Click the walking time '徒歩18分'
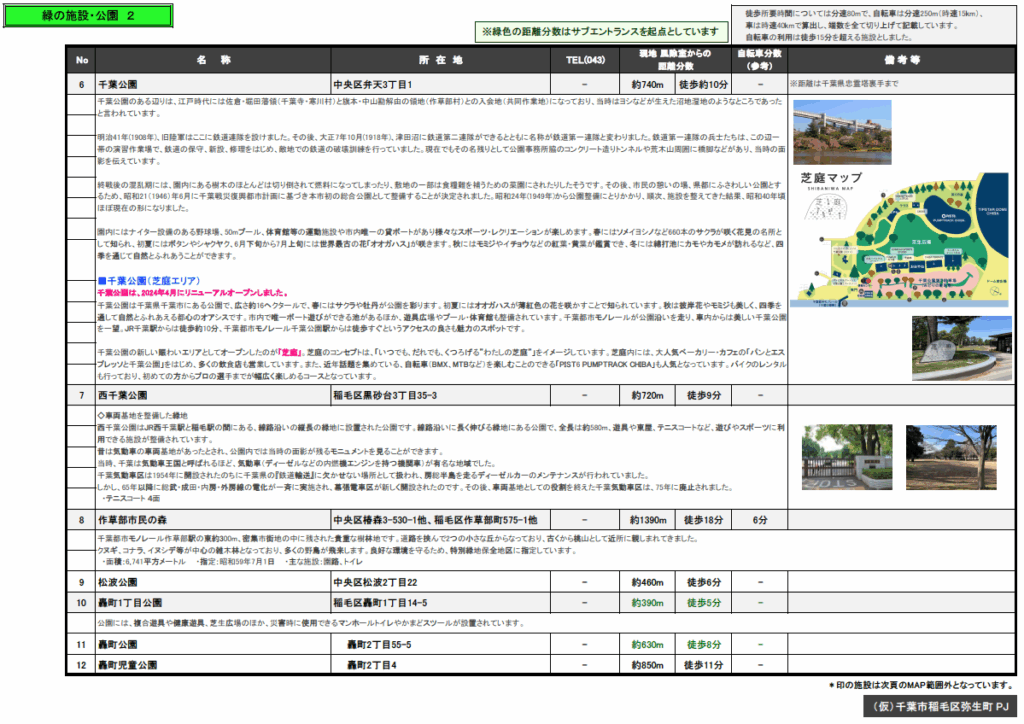 coord(703,520)
